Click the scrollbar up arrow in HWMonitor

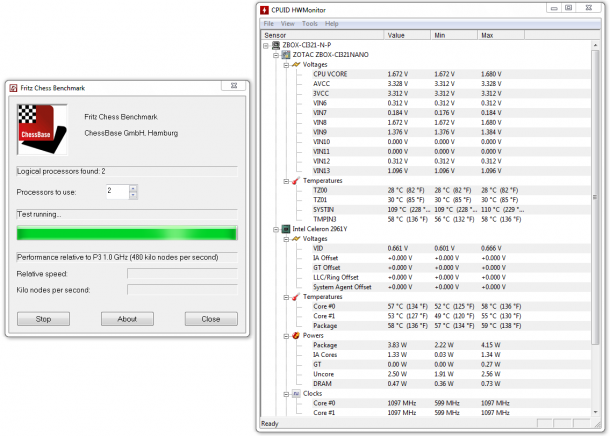tap(595, 45)
